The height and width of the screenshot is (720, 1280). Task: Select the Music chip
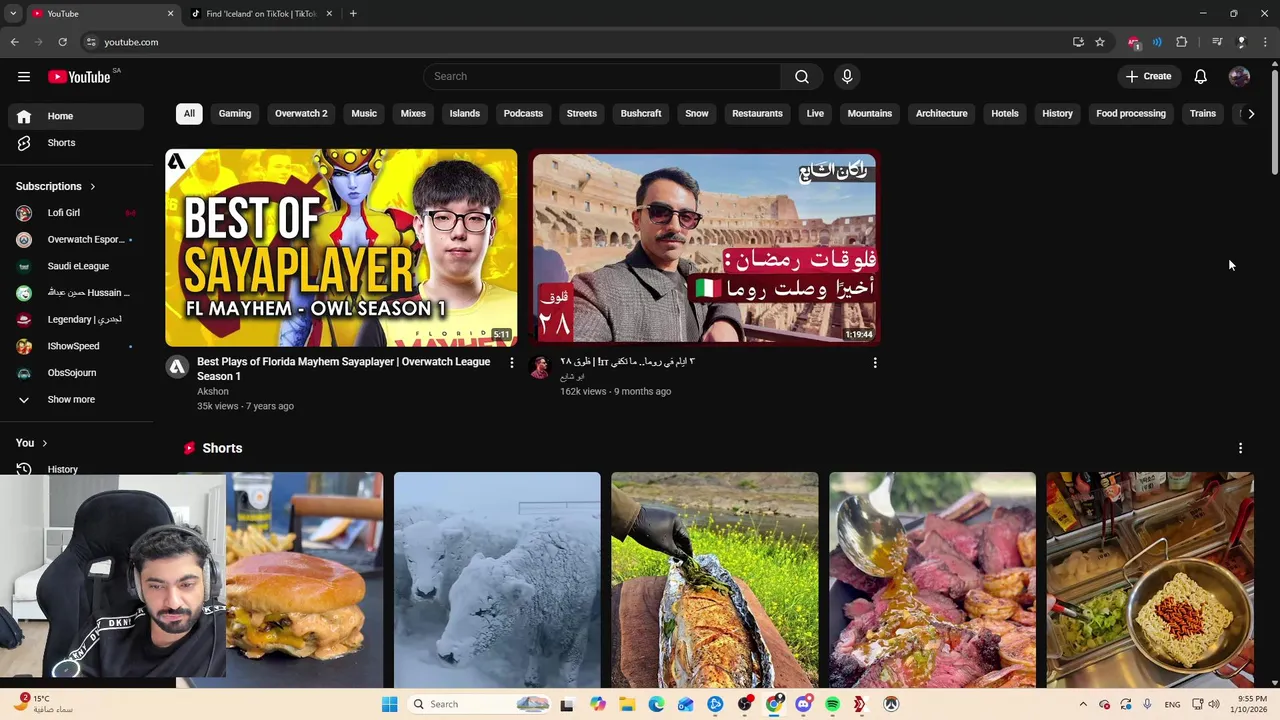[x=364, y=113]
